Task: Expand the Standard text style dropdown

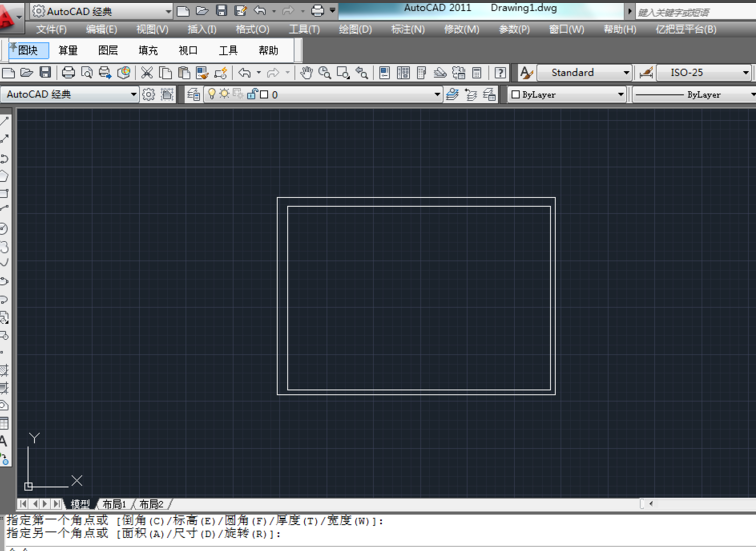Action: [x=626, y=73]
